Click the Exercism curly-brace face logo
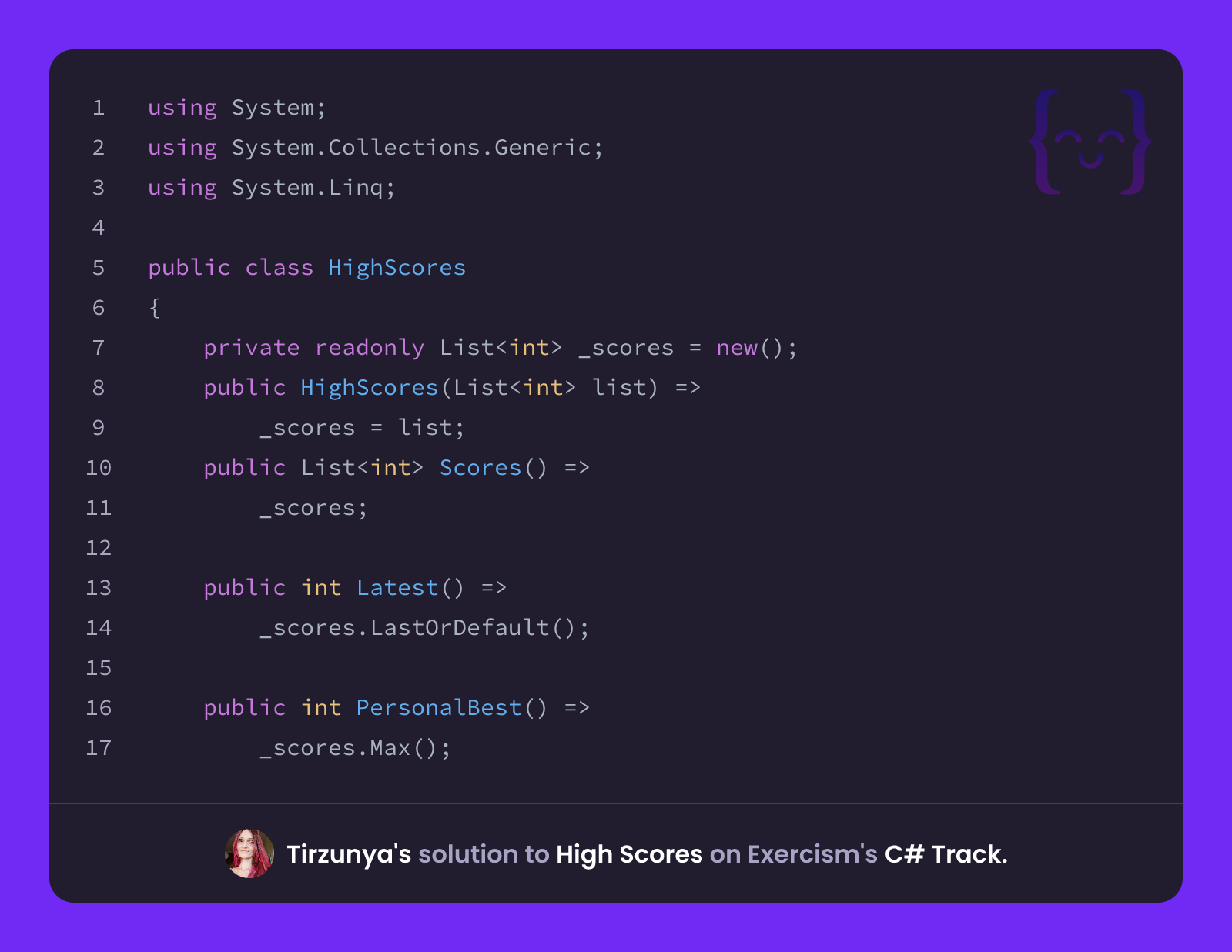The width and height of the screenshot is (1232, 952). pyautogui.click(x=1090, y=142)
